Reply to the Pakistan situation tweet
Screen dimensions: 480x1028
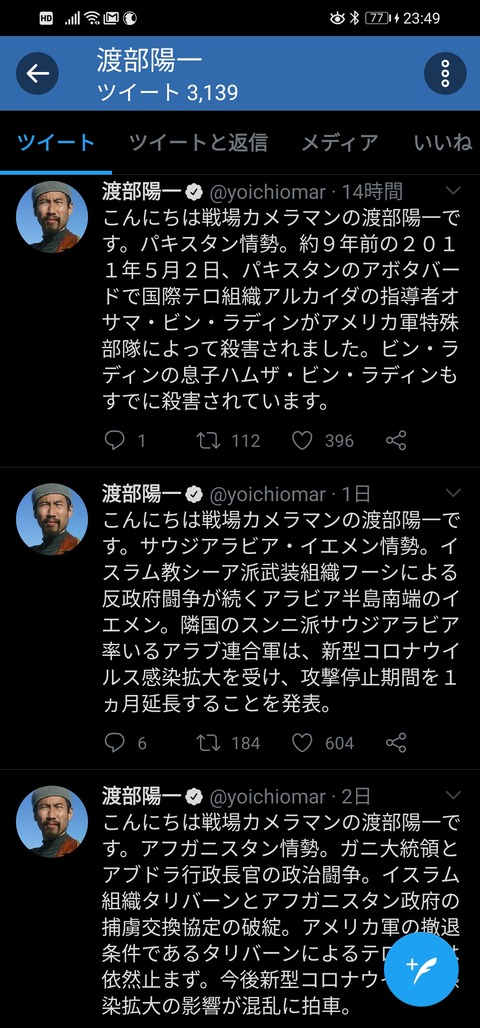coord(115,441)
